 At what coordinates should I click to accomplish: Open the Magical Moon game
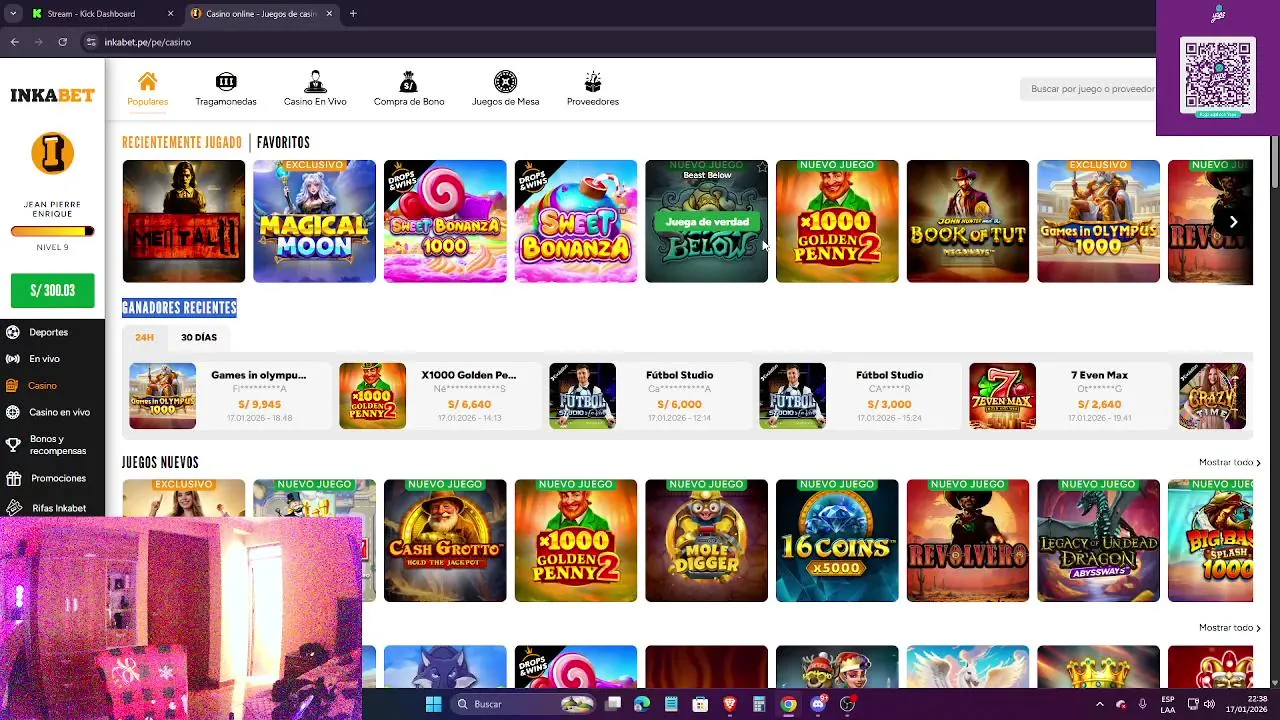point(314,221)
